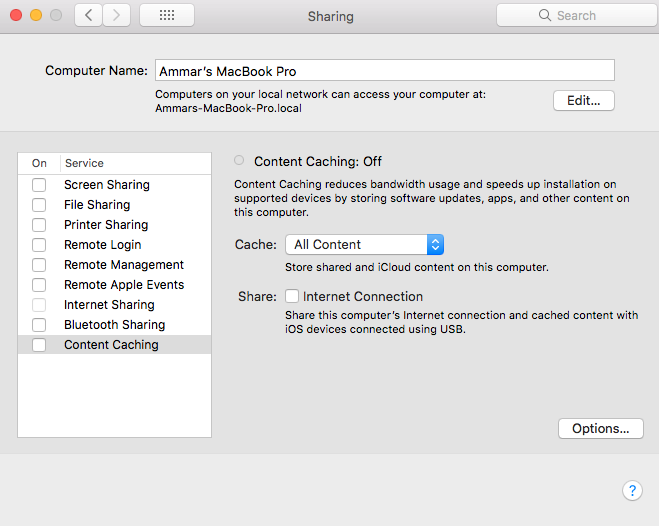The width and height of the screenshot is (659, 526).
Task: Click the Ammars-MacBook-Pro.local address text
Action: pos(228,108)
